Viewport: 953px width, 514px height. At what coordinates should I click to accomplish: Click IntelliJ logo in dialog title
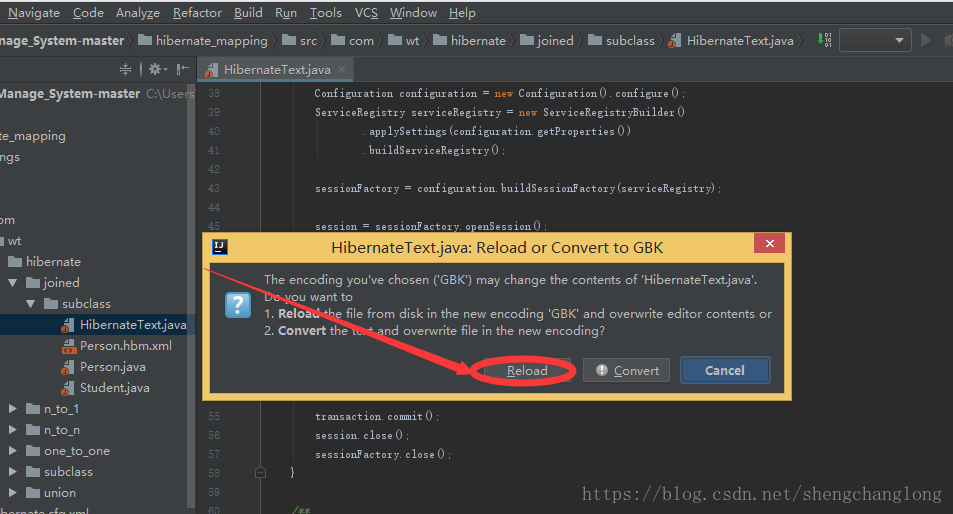(x=219, y=247)
